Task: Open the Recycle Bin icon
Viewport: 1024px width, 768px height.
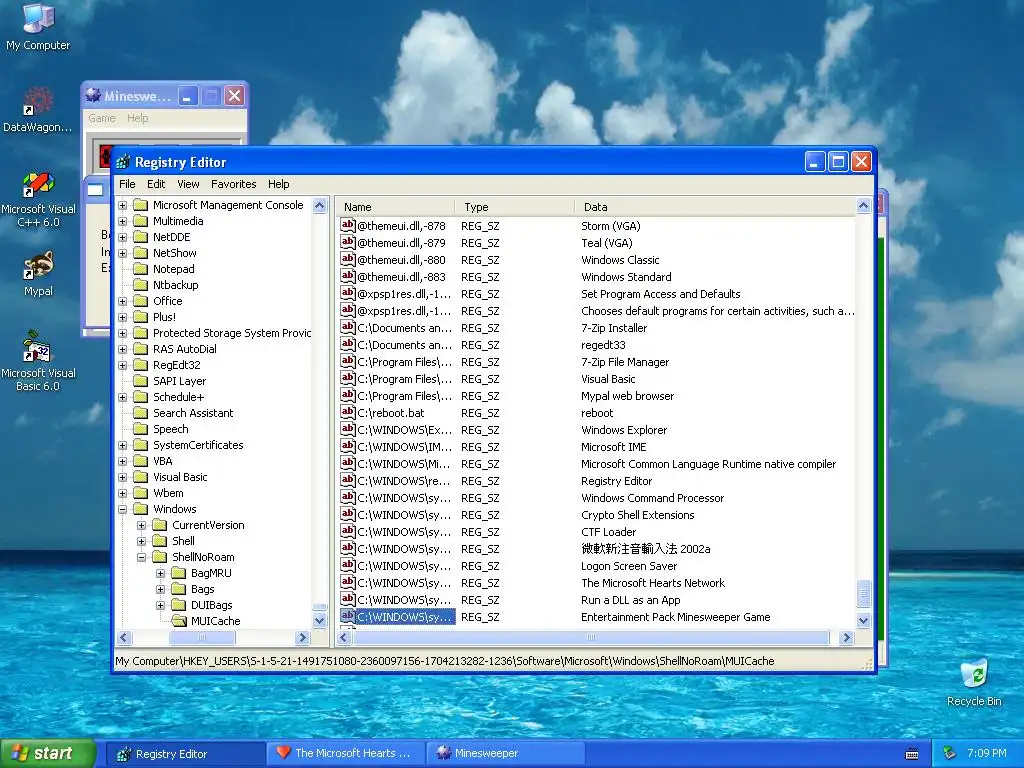Action: click(x=974, y=682)
